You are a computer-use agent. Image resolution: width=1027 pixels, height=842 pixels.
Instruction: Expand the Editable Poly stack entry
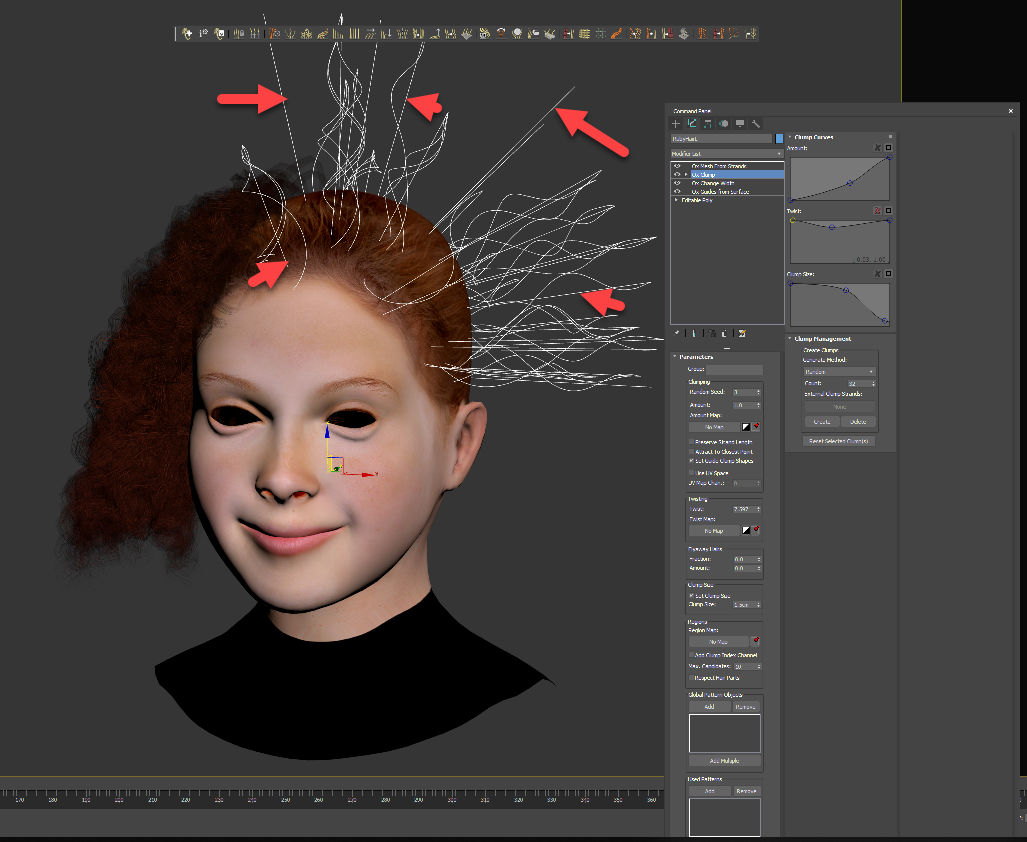tap(678, 200)
